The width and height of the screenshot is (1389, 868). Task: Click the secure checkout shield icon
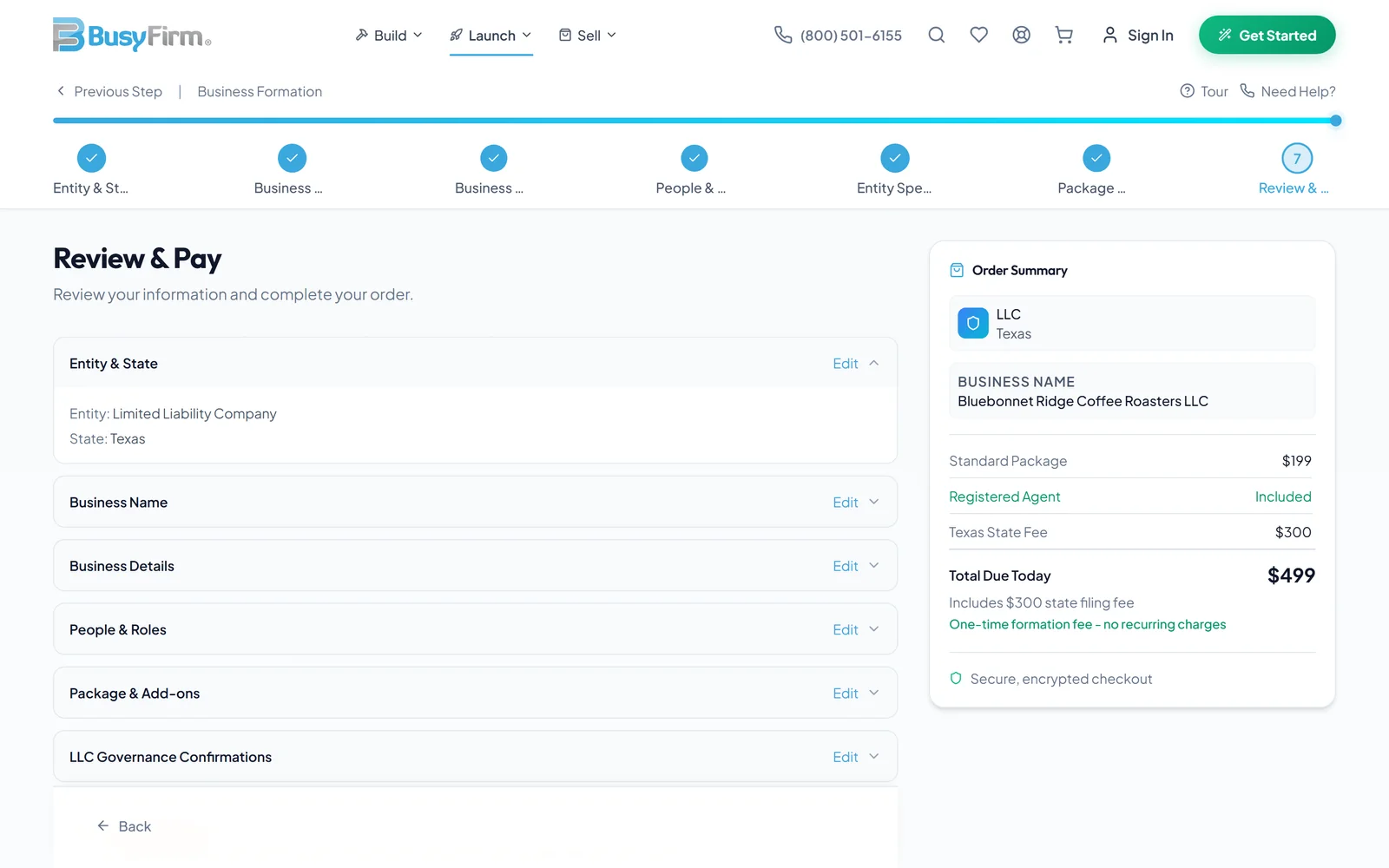[956, 679]
